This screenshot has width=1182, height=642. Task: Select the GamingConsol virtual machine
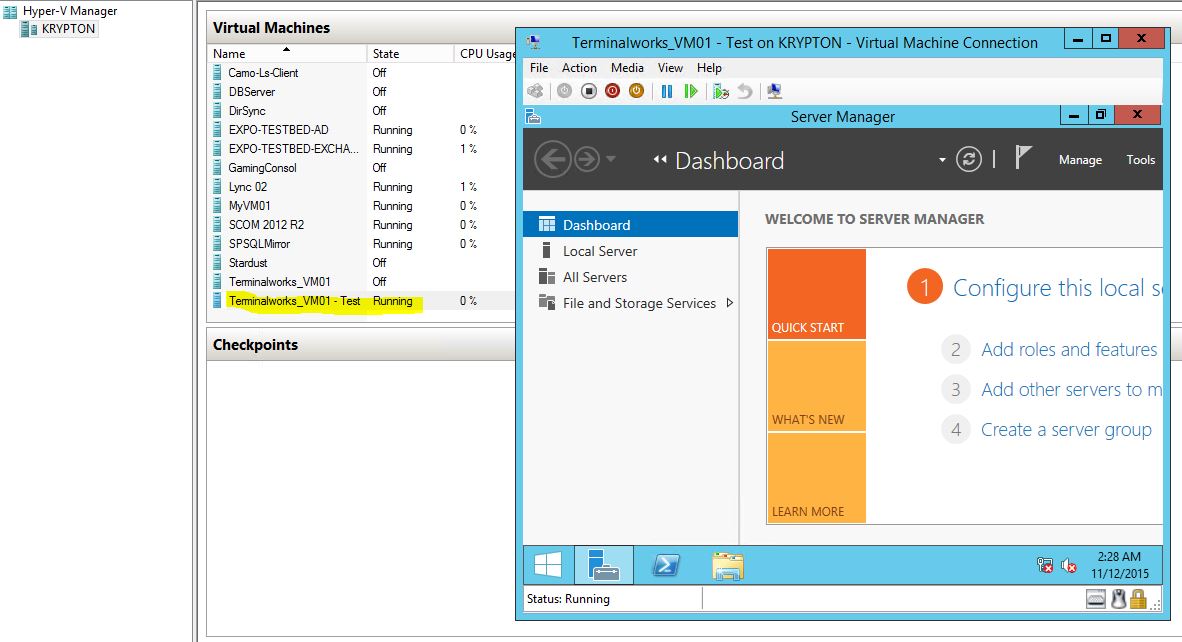click(262, 168)
